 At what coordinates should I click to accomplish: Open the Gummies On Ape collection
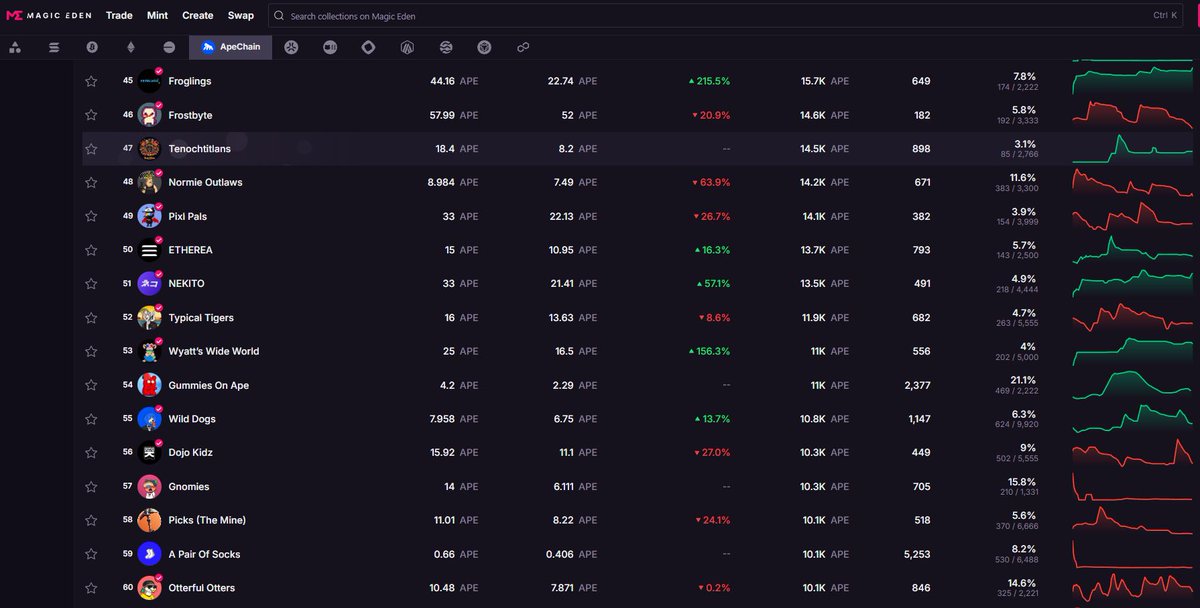[210, 384]
